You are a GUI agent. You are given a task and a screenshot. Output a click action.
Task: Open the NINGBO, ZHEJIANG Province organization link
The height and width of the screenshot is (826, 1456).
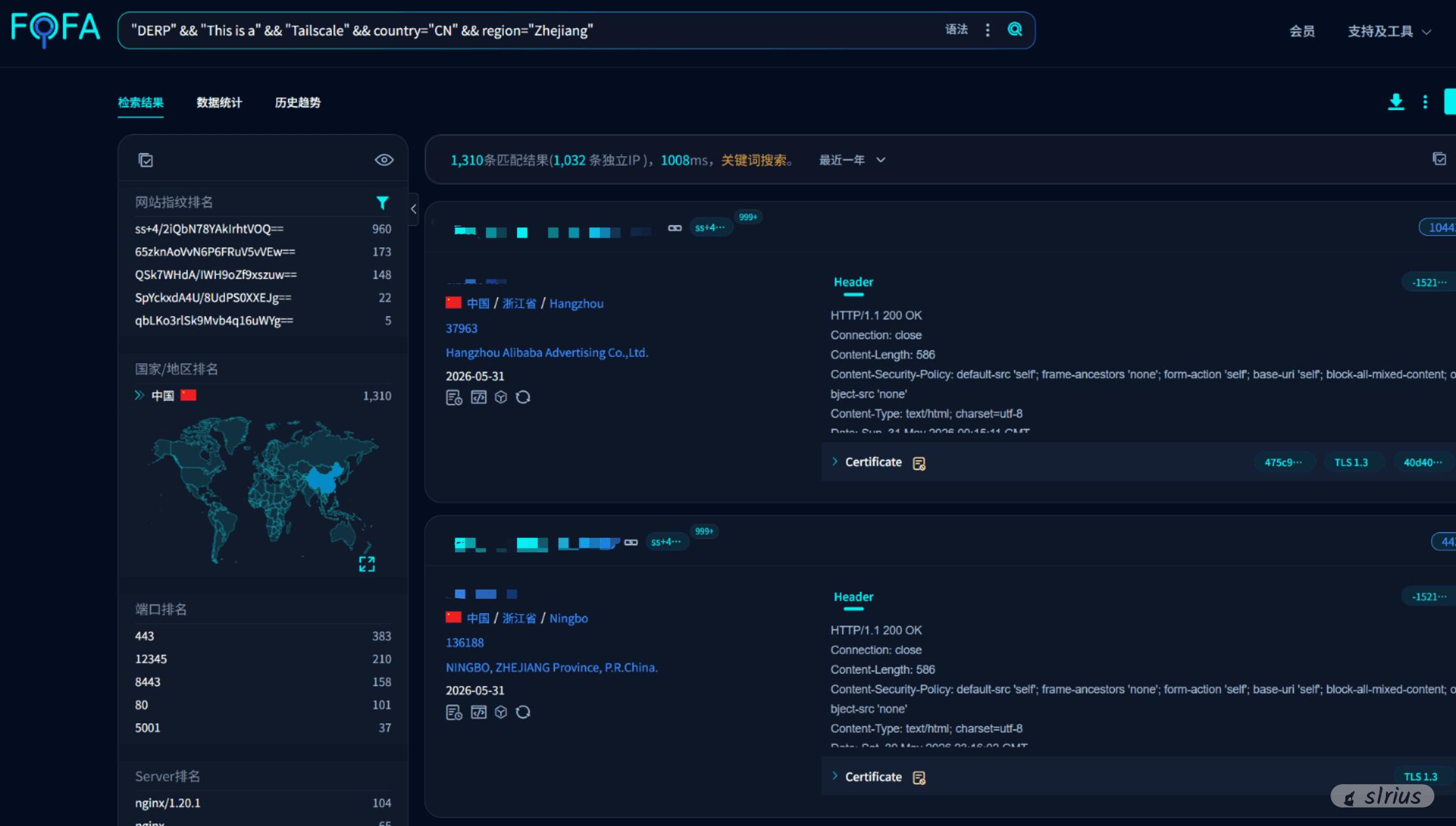[x=552, y=668]
